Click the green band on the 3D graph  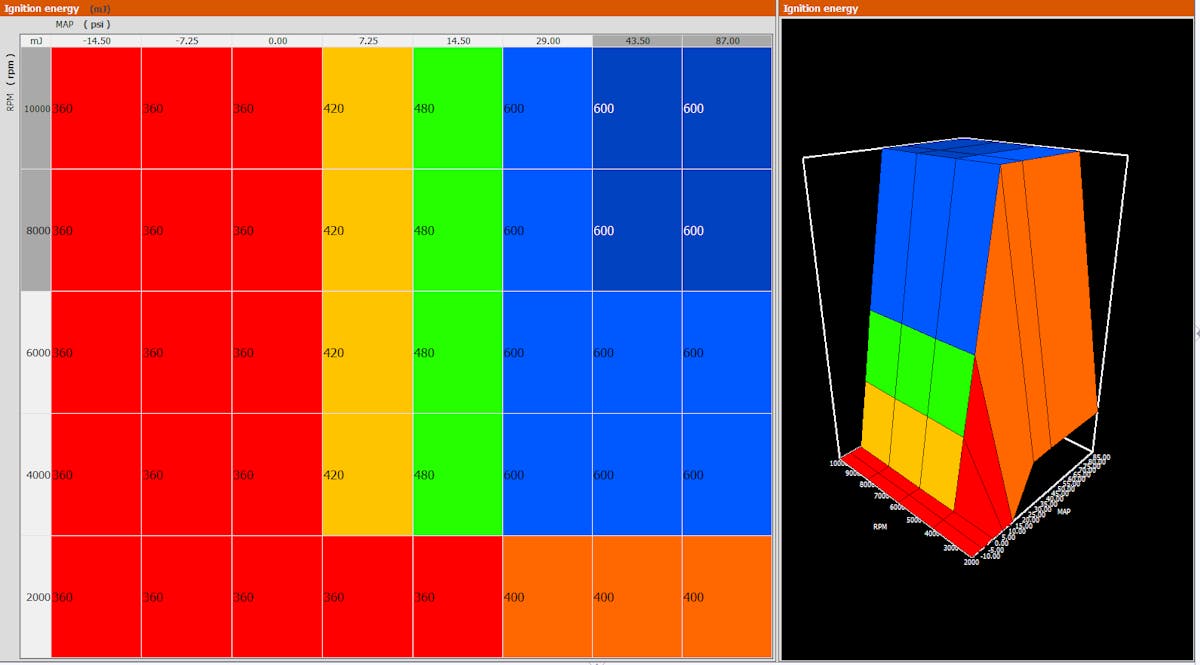(x=915, y=362)
